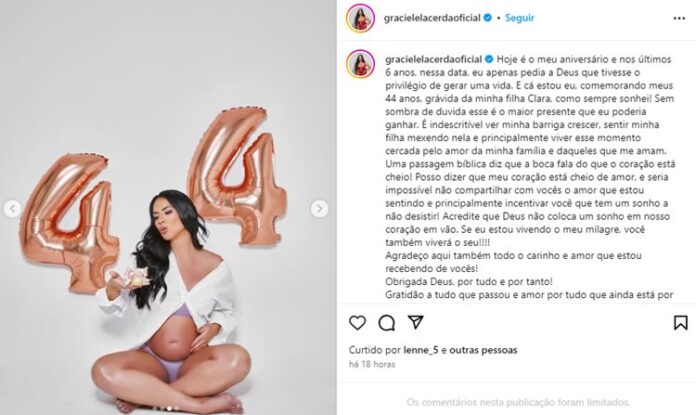The image size is (696, 415).
Task: View profile of lenne_5
Action: pos(420,350)
